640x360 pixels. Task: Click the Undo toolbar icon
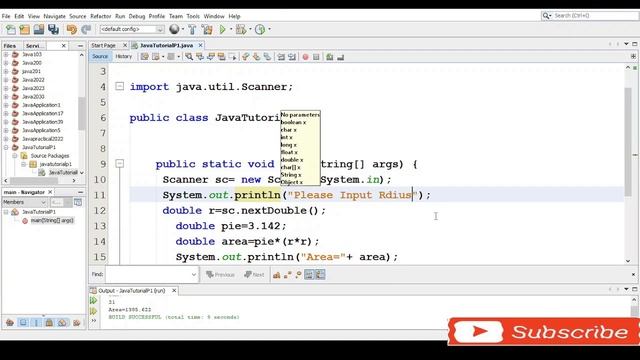pyautogui.click(x=72, y=29)
